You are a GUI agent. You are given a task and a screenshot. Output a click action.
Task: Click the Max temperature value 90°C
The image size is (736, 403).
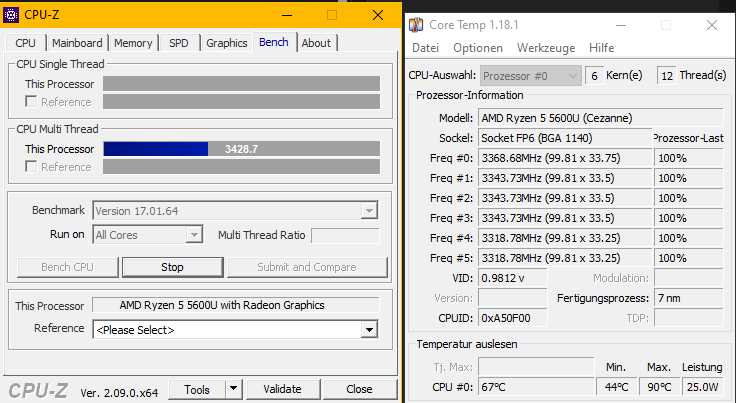pyautogui.click(x=659, y=387)
